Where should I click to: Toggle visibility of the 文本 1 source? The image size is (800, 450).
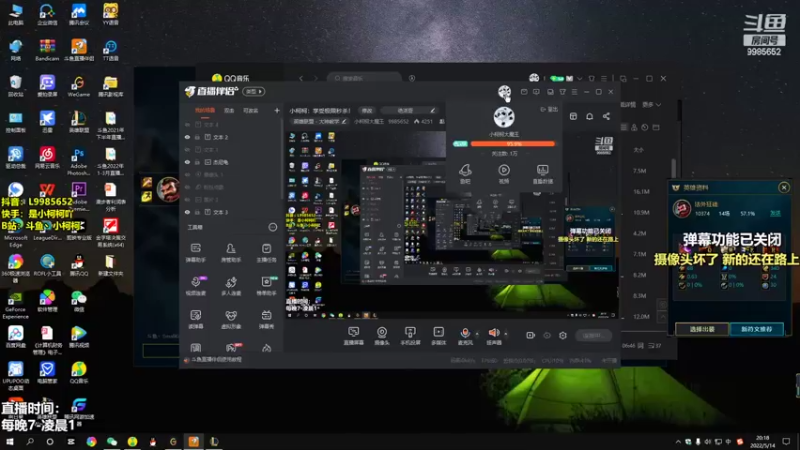coord(187,149)
